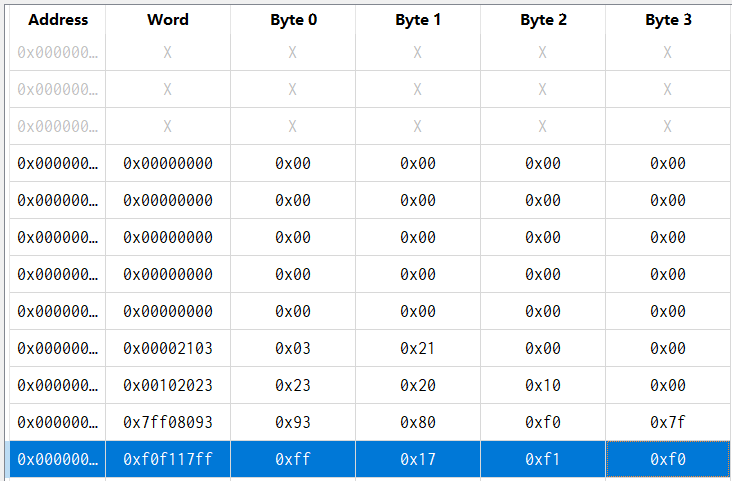Select the address cell of row 0x00102023
Viewport: 732px width, 481px height.
point(57,385)
